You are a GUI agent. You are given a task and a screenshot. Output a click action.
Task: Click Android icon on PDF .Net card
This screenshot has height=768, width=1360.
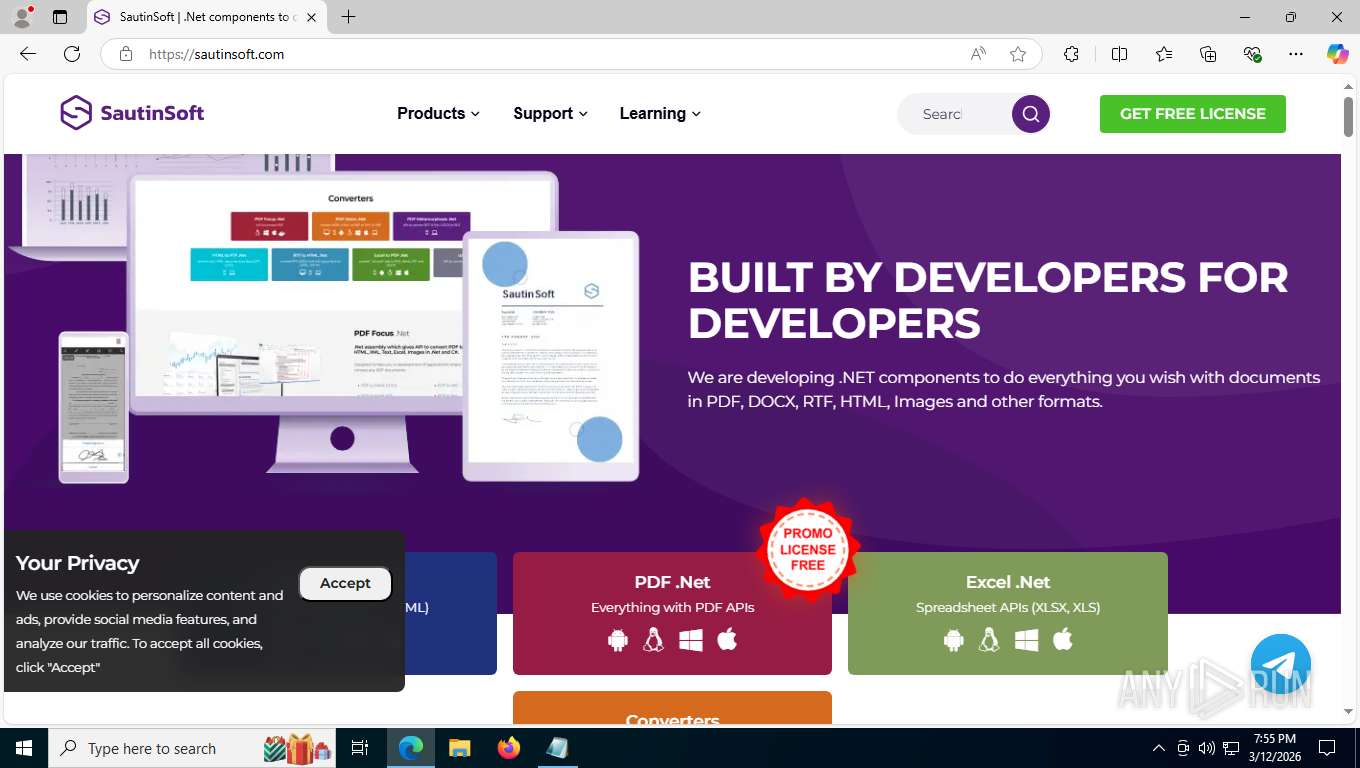(x=618, y=640)
